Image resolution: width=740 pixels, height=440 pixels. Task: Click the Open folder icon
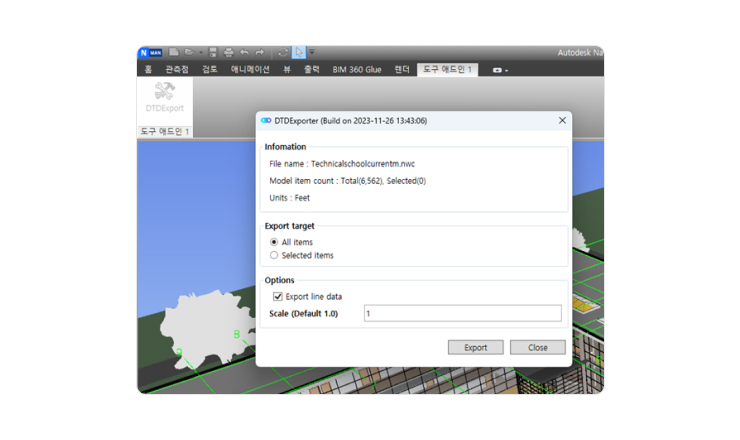[188, 52]
